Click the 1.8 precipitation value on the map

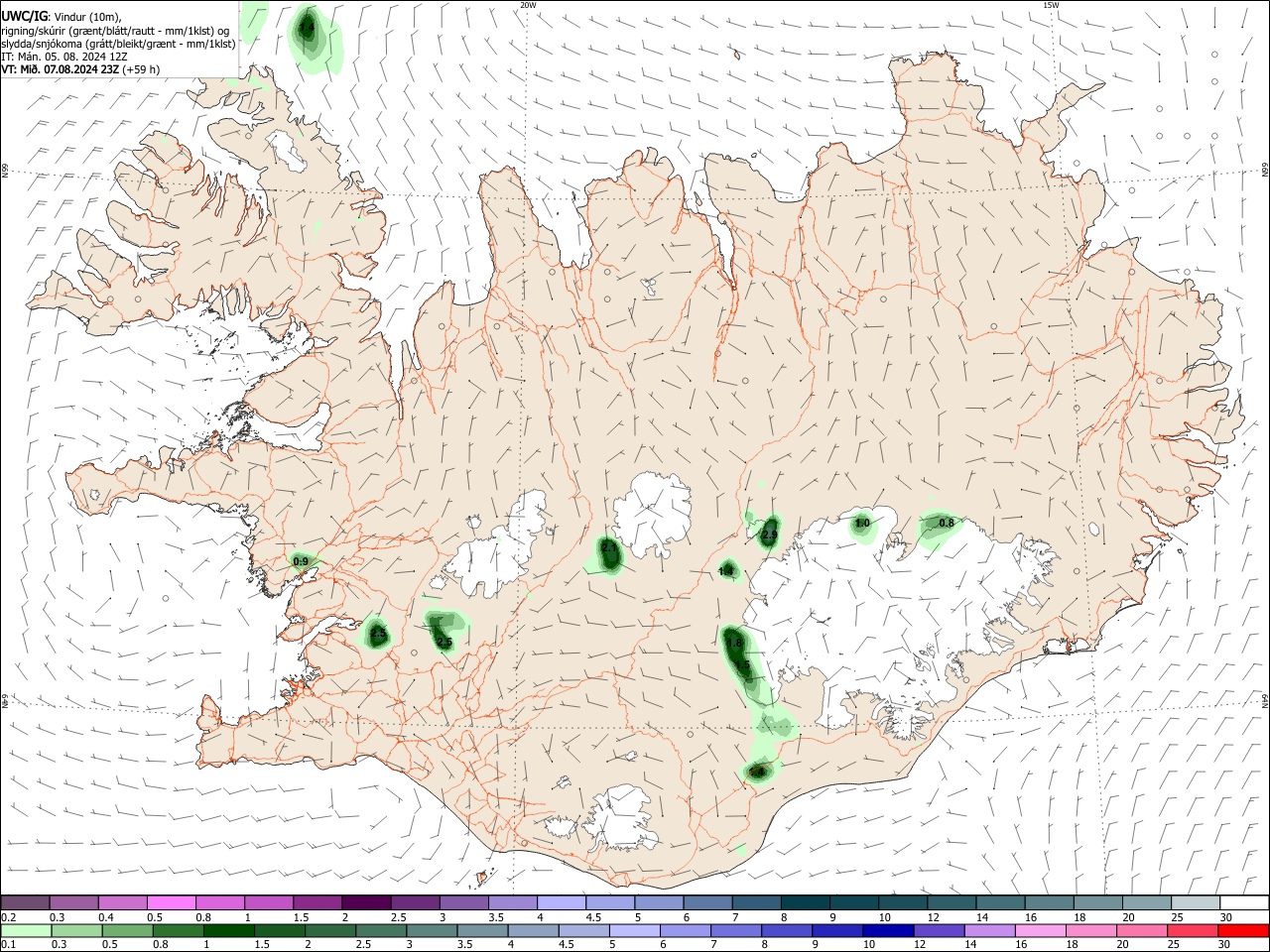[734, 644]
